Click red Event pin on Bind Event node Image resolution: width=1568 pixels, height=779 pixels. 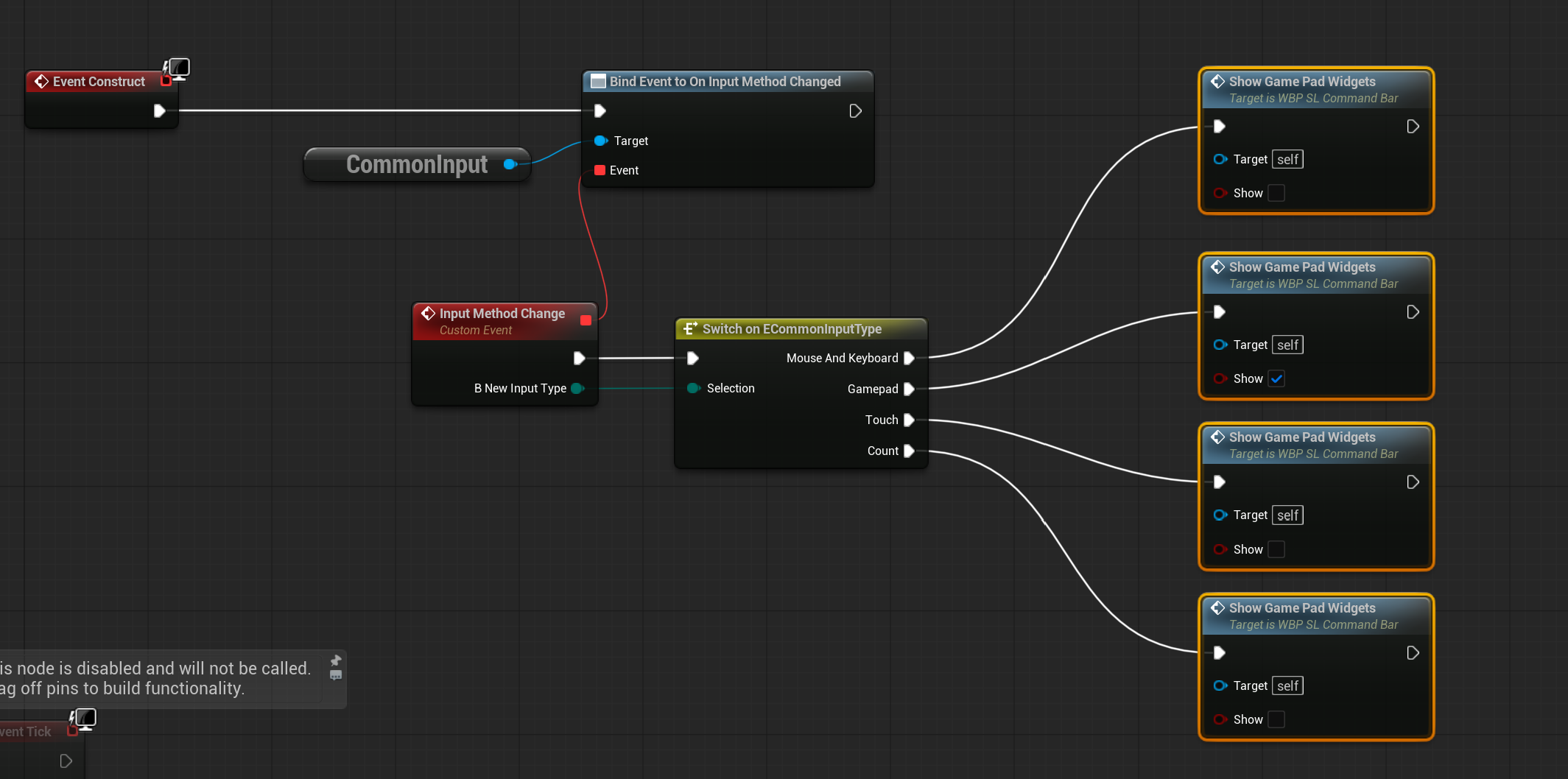600,170
